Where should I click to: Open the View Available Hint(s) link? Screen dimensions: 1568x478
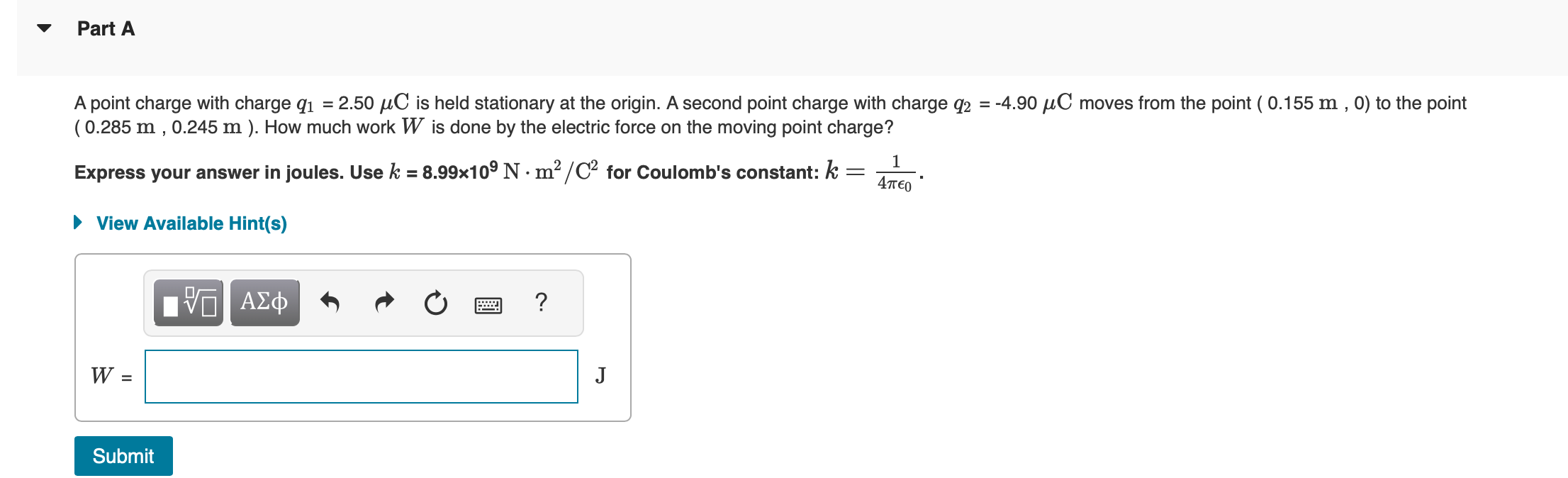pos(191,223)
